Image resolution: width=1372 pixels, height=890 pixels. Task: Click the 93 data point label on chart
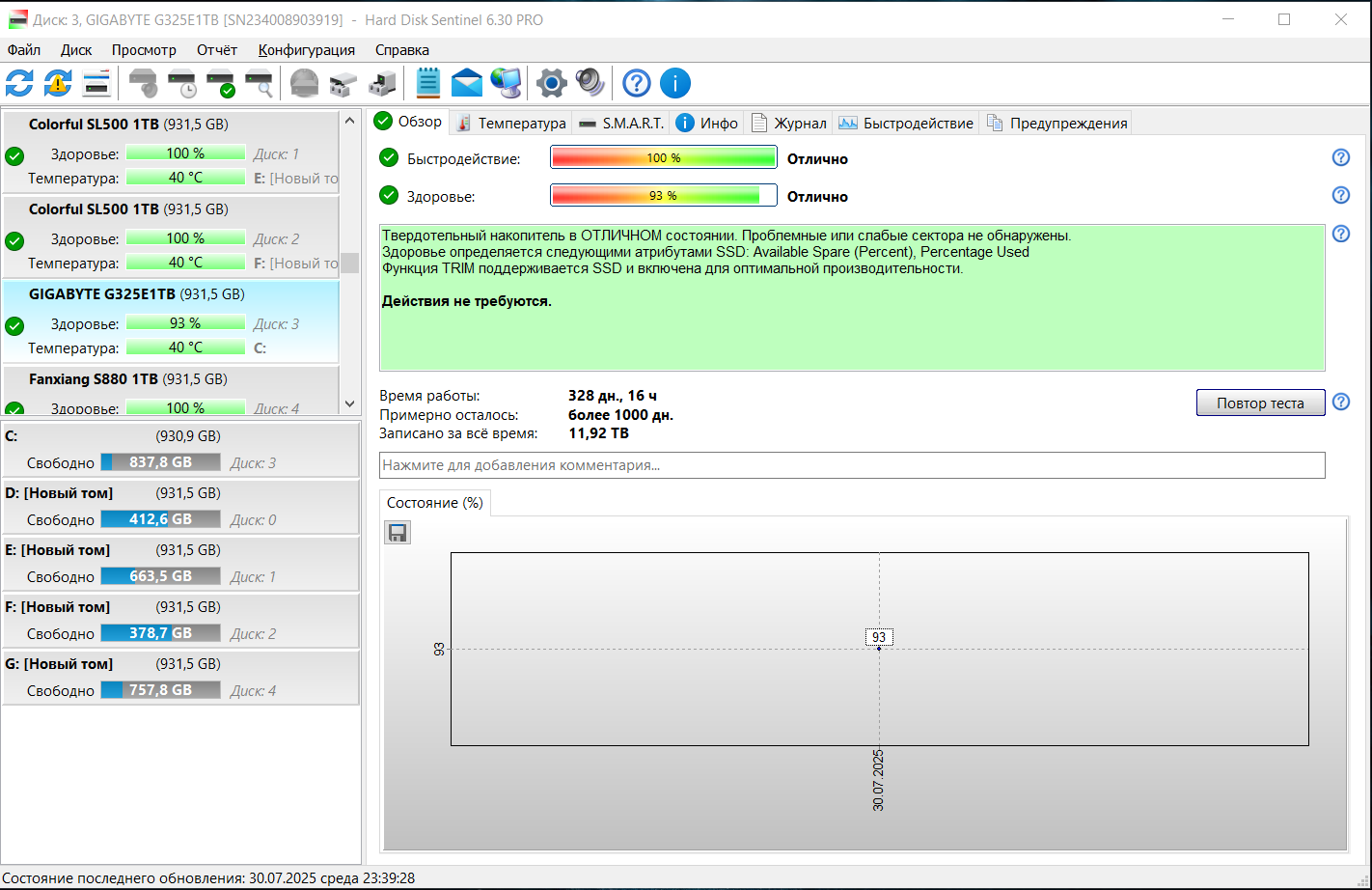click(x=879, y=637)
